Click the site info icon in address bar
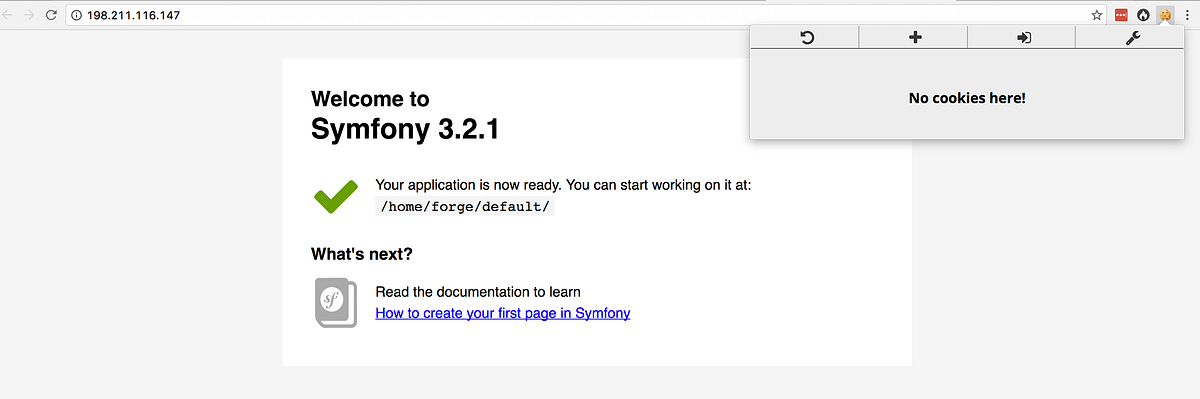The height and width of the screenshot is (399, 1200). [76, 15]
